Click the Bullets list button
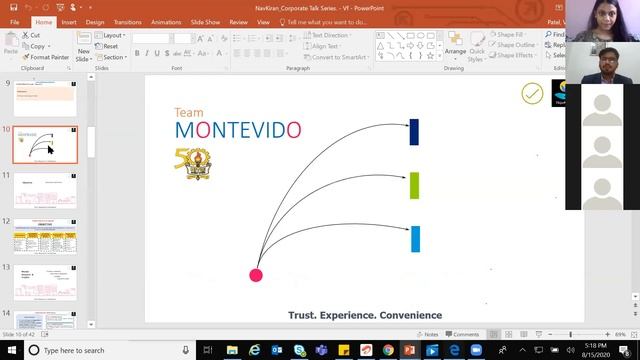Viewport: 640px width, 360px height. point(238,38)
